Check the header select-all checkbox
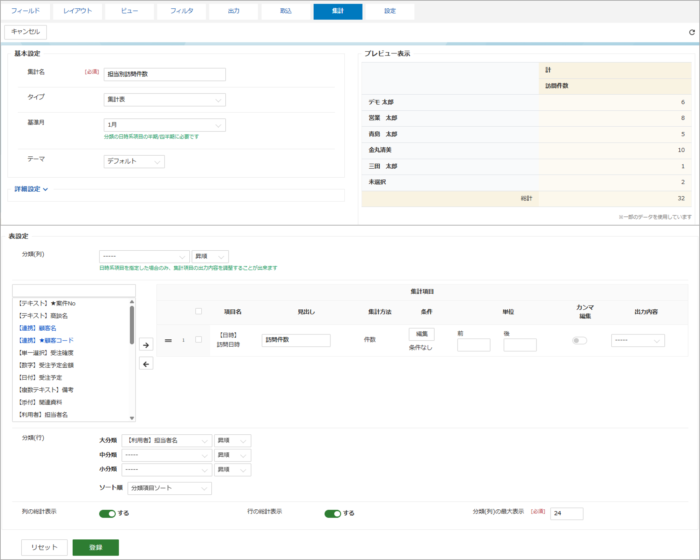 (199, 311)
